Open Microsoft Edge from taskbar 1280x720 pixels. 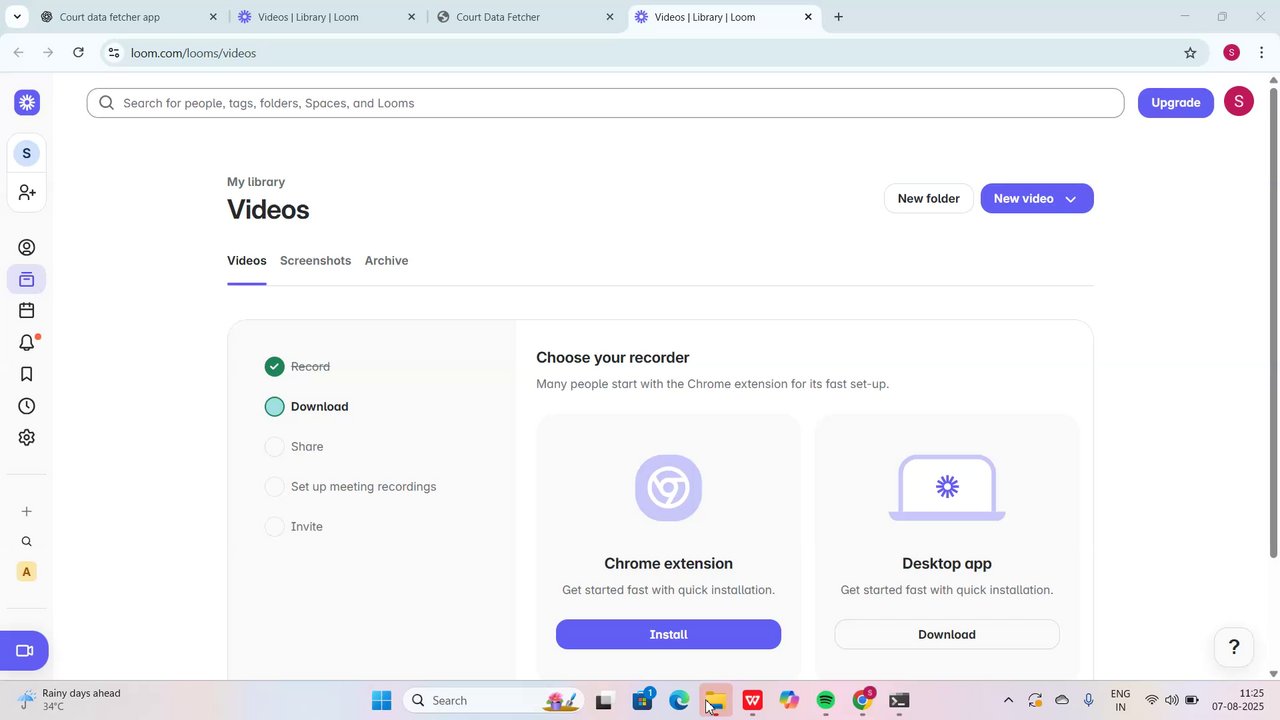click(x=679, y=700)
